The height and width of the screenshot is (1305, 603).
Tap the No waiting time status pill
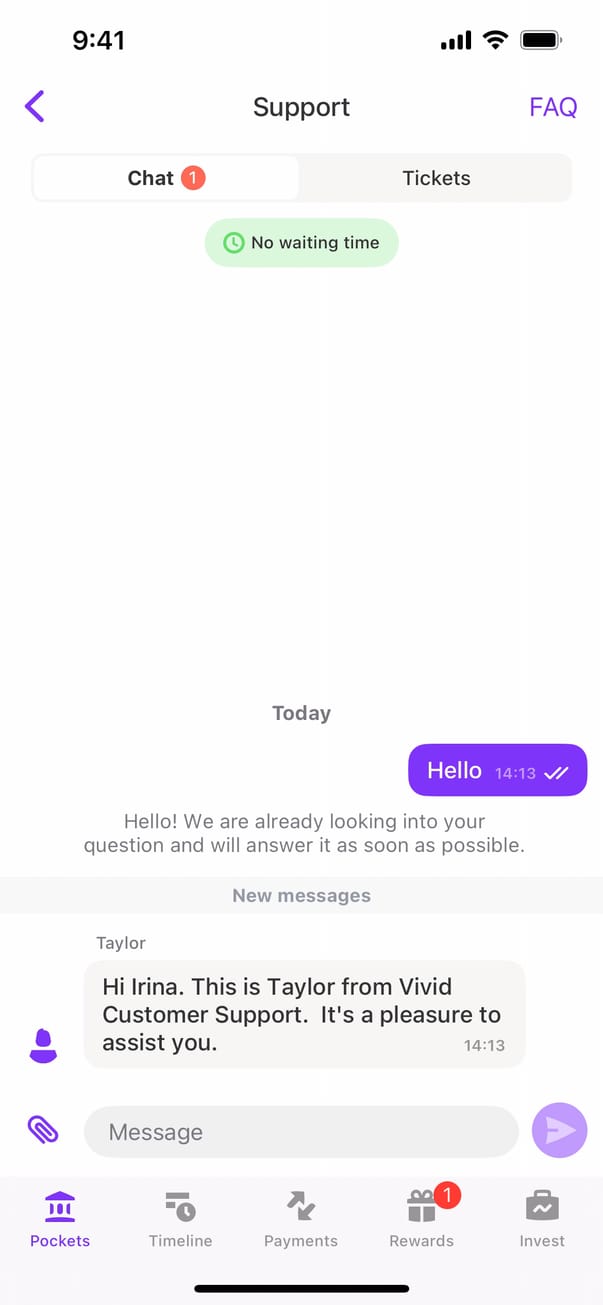302,243
